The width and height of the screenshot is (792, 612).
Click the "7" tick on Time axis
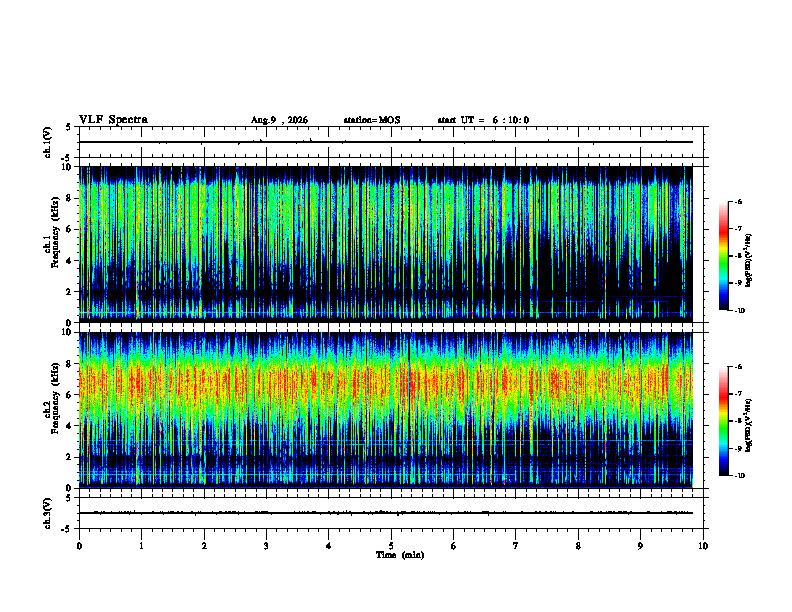click(516, 546)
